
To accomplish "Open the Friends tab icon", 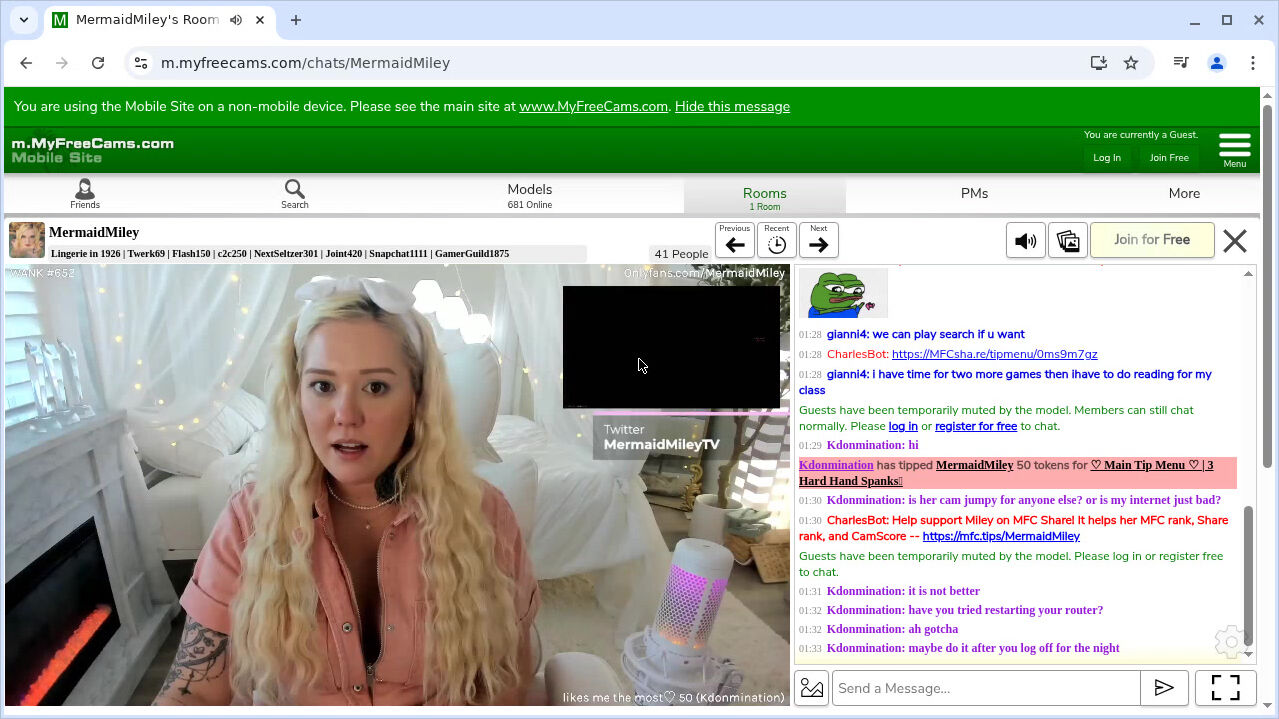I will tap(84, 193).
